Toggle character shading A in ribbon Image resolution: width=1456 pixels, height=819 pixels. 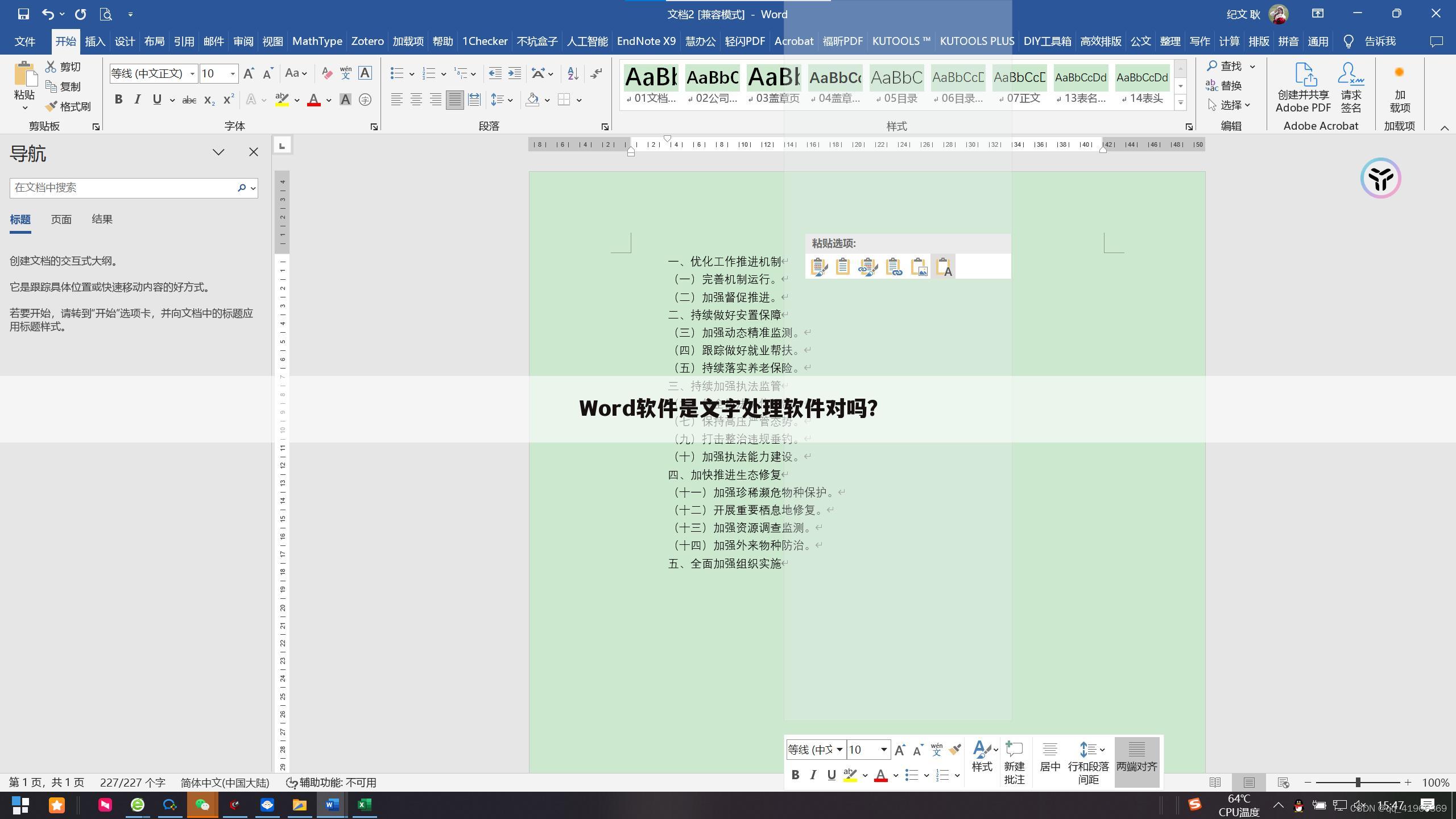(345, 100)
